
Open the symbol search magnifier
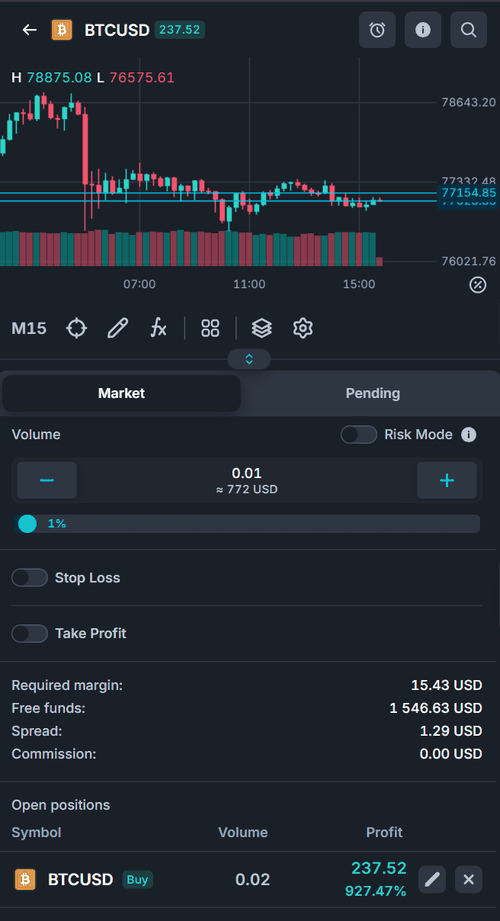click(x=469, y=30)
